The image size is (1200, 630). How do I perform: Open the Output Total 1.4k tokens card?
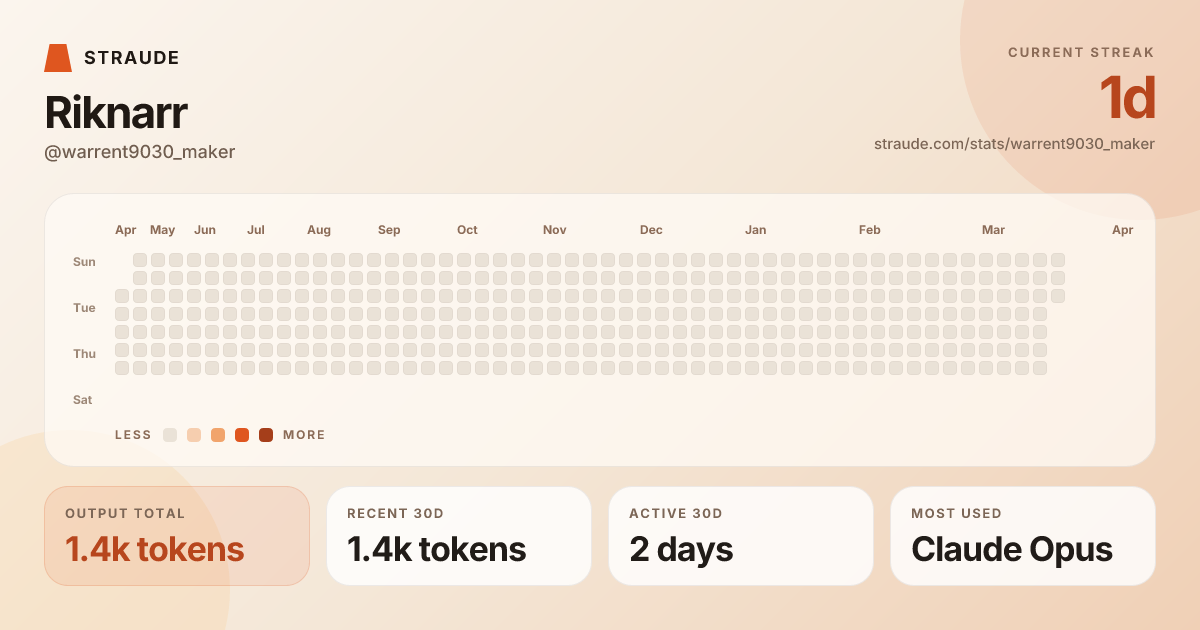(177, 536)
